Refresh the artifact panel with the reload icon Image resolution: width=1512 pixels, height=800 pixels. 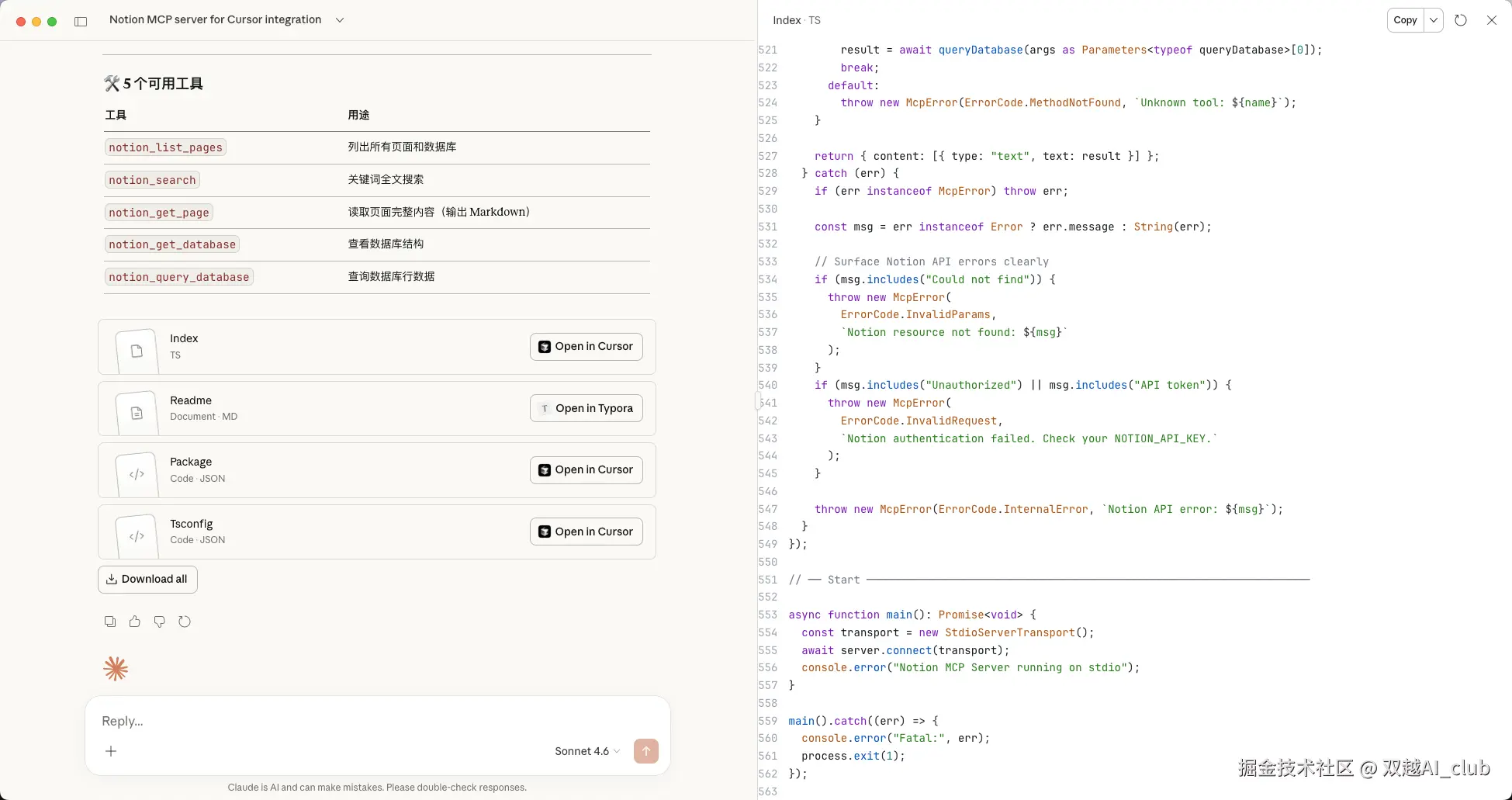click(1461, 20)
